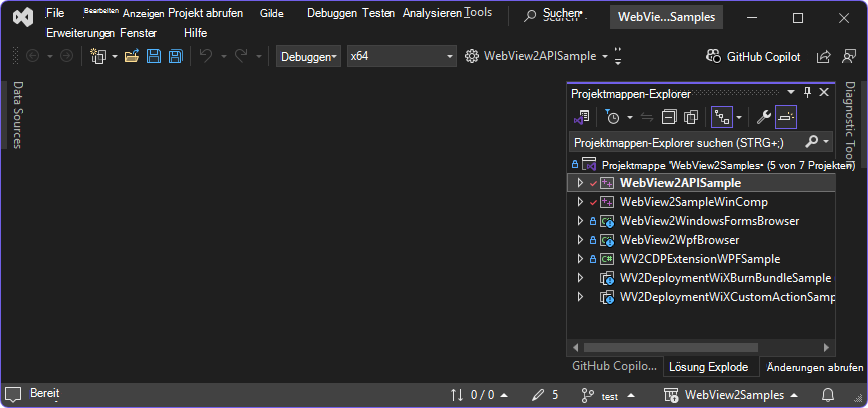Click the Undo arrow
Viewport: 868px width, 408px height.
[x=206, y=56]
